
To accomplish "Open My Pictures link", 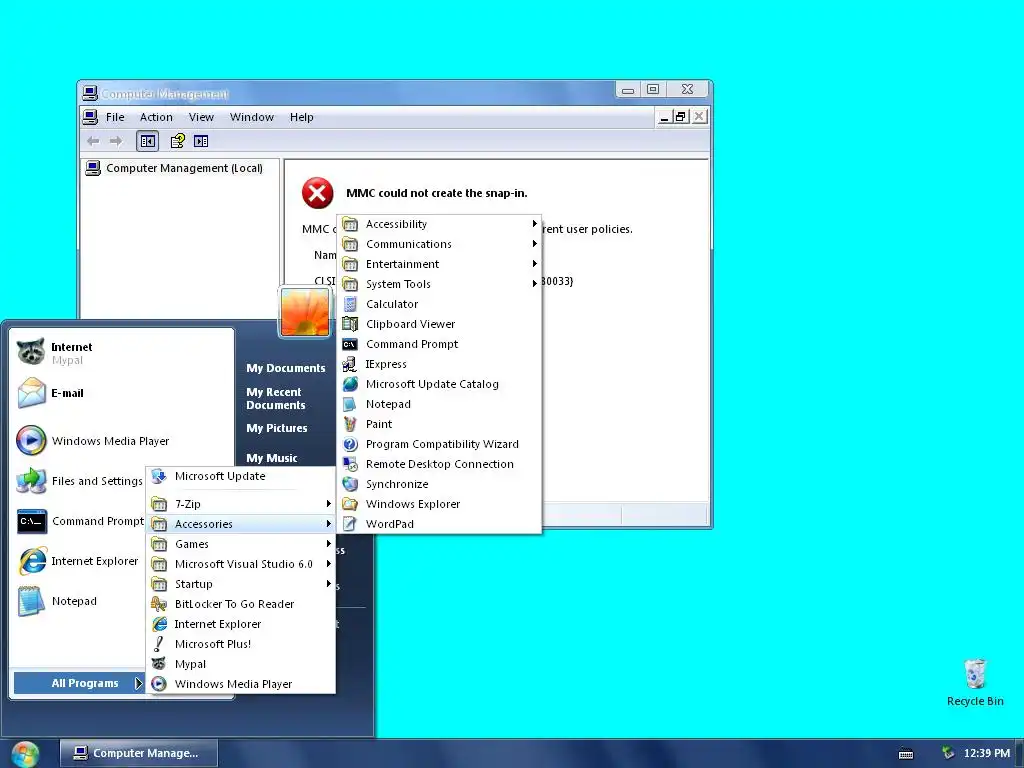I will pos(276,428).
